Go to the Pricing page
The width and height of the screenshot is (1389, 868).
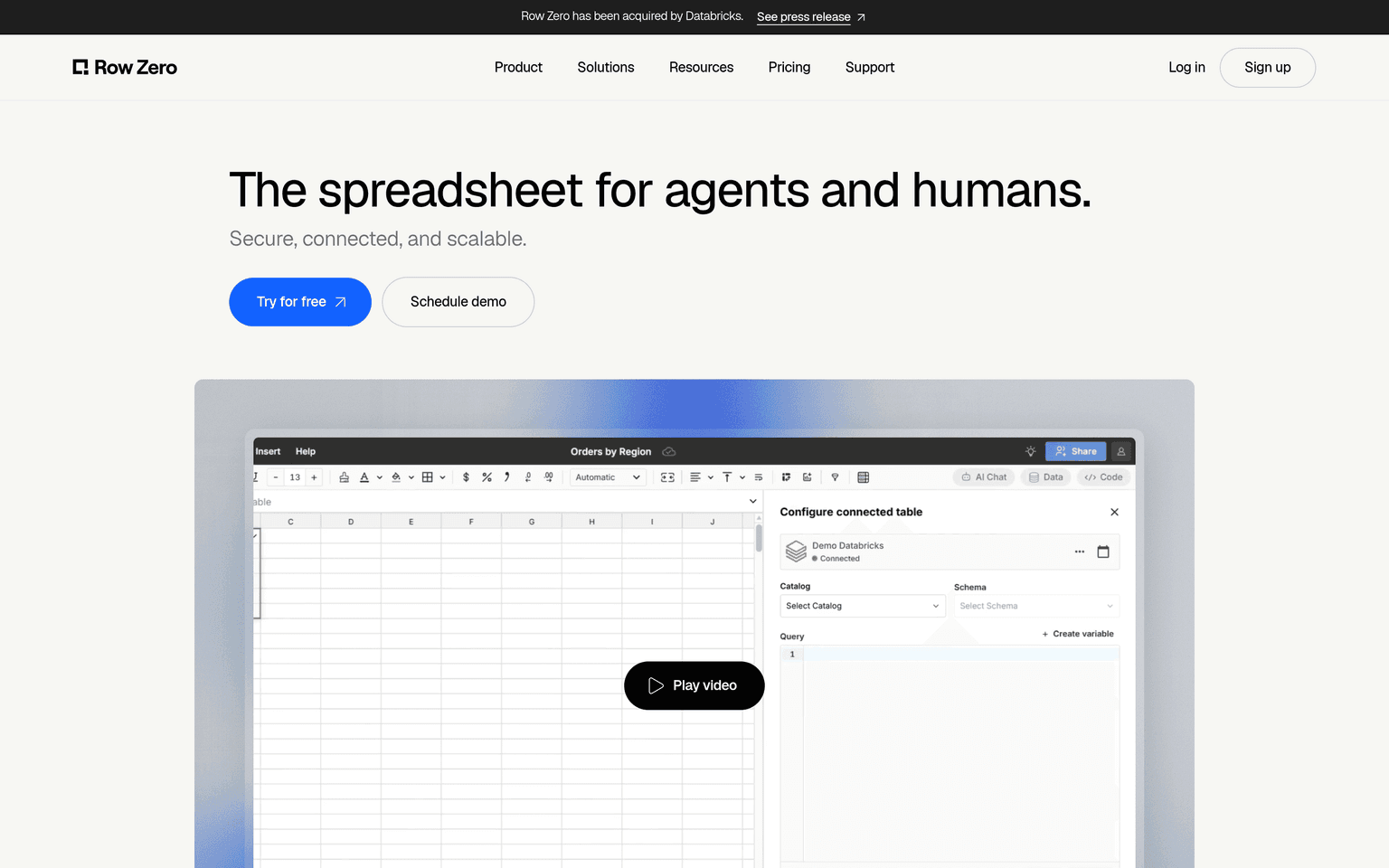coord(789,67)
